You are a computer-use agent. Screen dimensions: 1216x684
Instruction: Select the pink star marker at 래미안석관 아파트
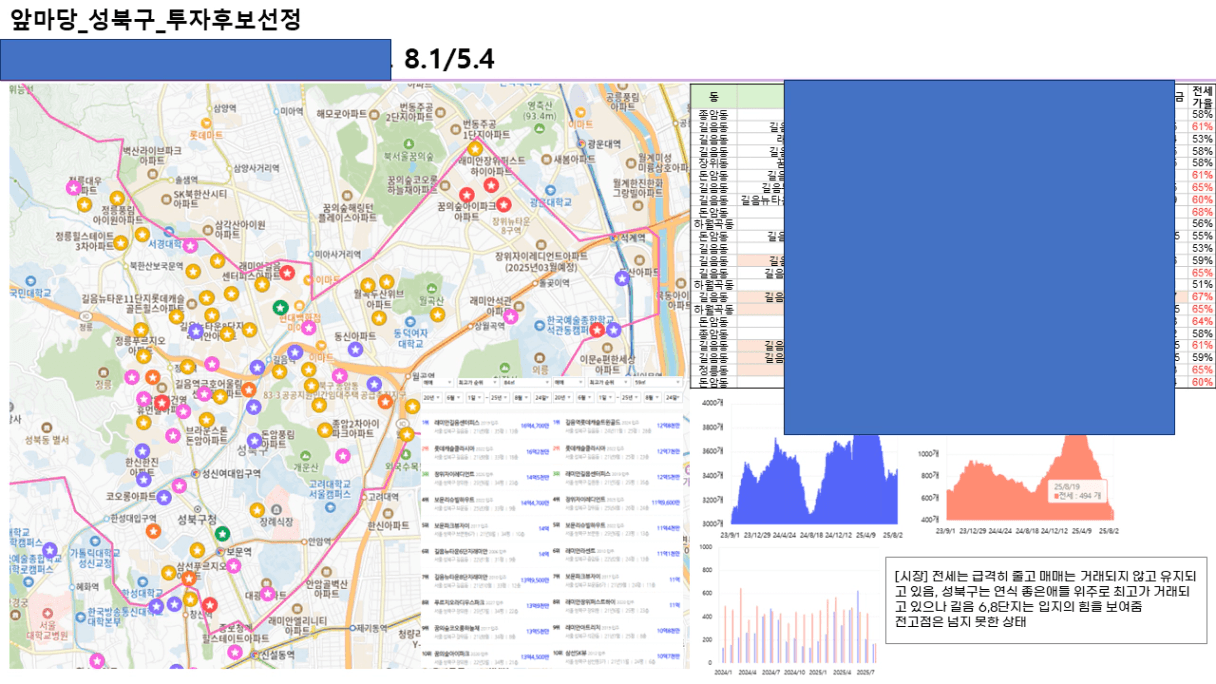point(510,316)
